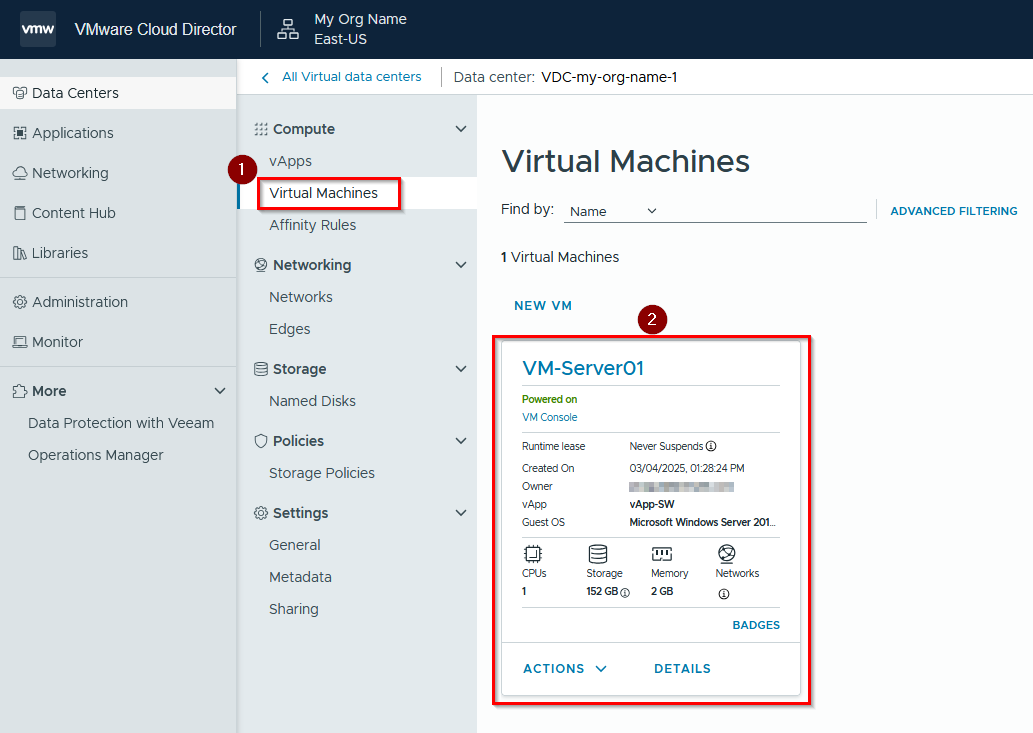The image size is (1033, 733).
Task: Collapse the Settings section chevron
Action: coord(461,512)
